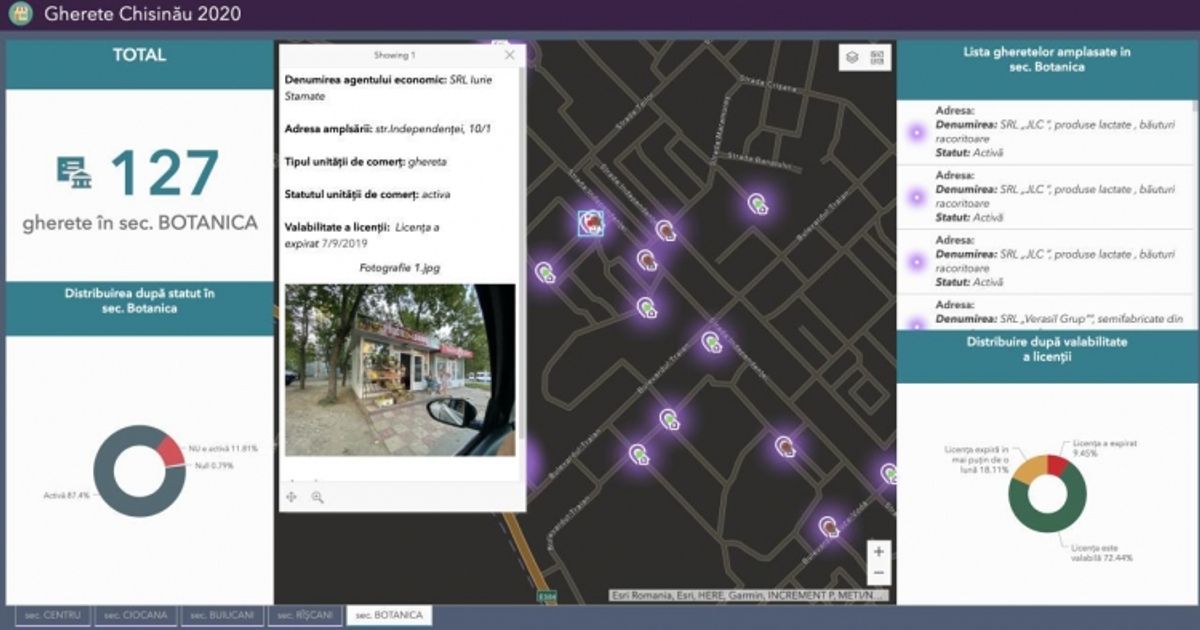Click the Statutul unității de comerț field
This screenshot has height=630, width=1200.
pos(366,194)
